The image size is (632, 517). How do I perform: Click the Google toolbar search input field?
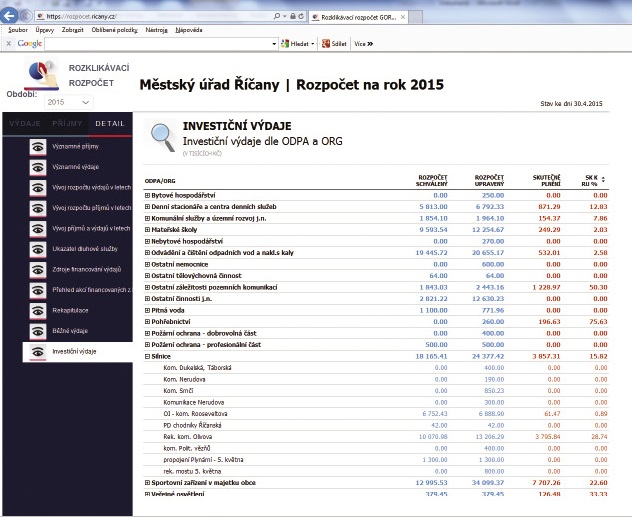pyautogui.click(x=158, y=44)
